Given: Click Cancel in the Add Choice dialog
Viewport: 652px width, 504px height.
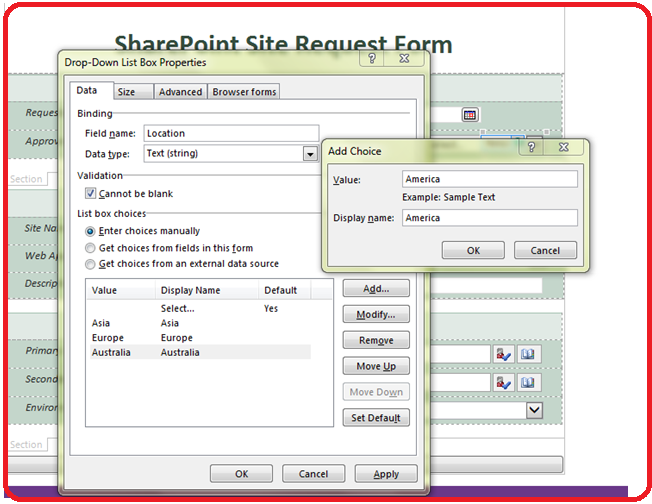Looking at the screenshot, I should [x=545, y=250].
